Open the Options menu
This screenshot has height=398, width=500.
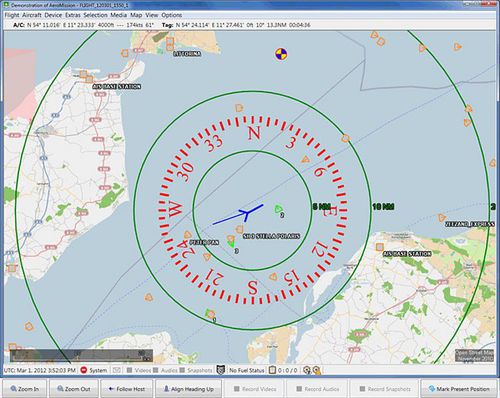click(172, 15)
